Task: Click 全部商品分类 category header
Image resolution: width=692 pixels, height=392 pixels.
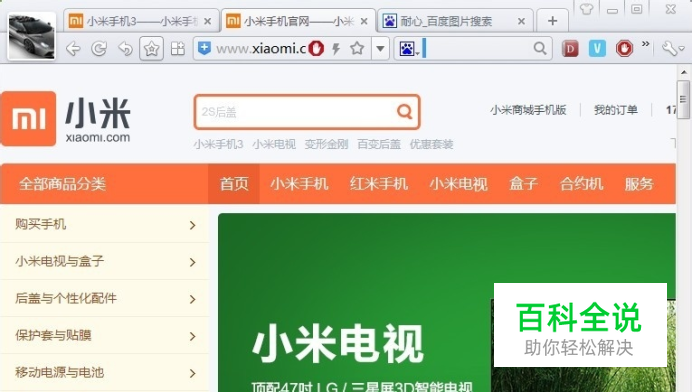Action: 63,184
